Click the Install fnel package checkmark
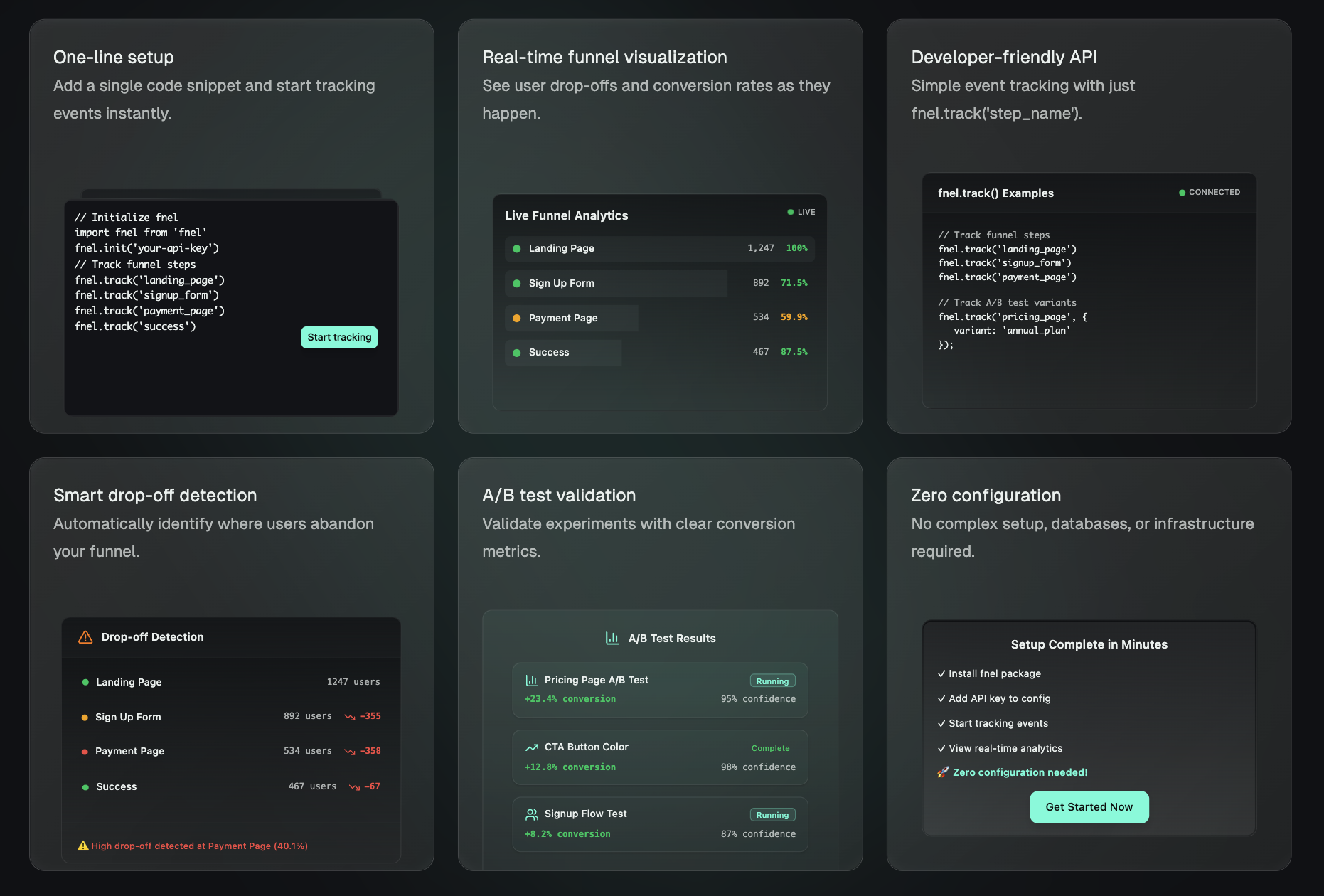The width and height of the screenshot is (1324, 896). point(941,674)
